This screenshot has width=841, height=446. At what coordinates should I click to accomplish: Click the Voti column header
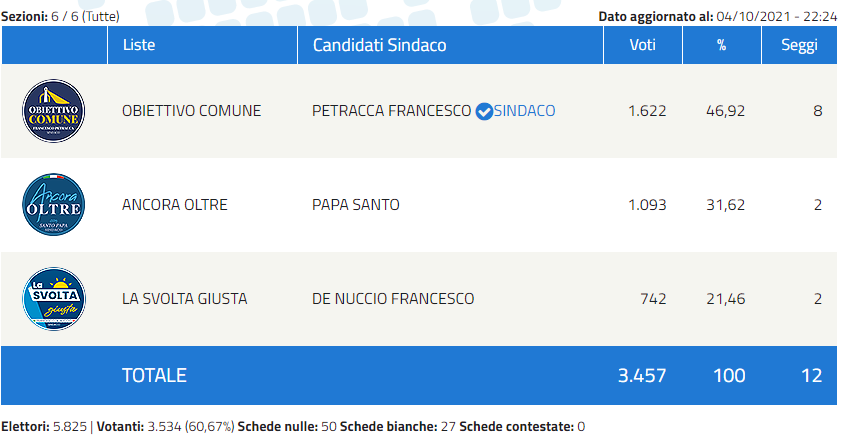point(643,45)
